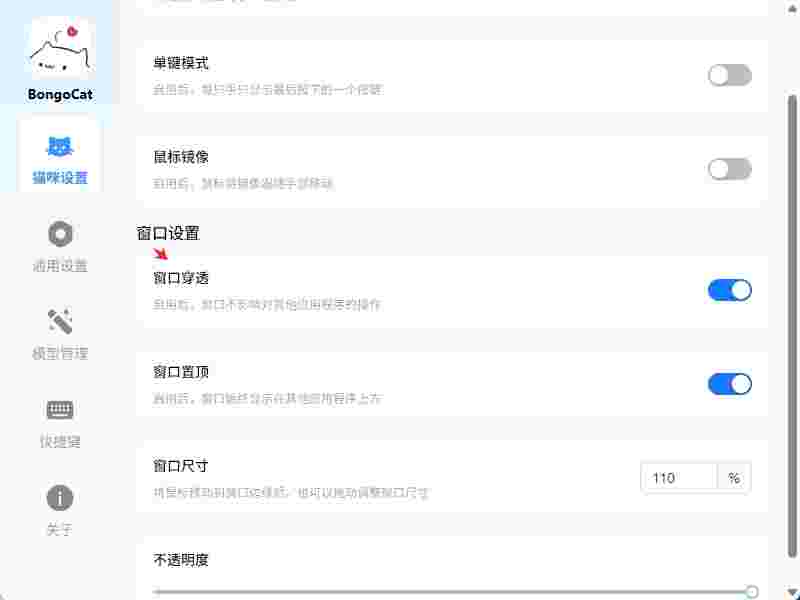The height and width of the screenshot is (600, 800).
Task: Click the 通用设置 gear icon
Action: 60,234
